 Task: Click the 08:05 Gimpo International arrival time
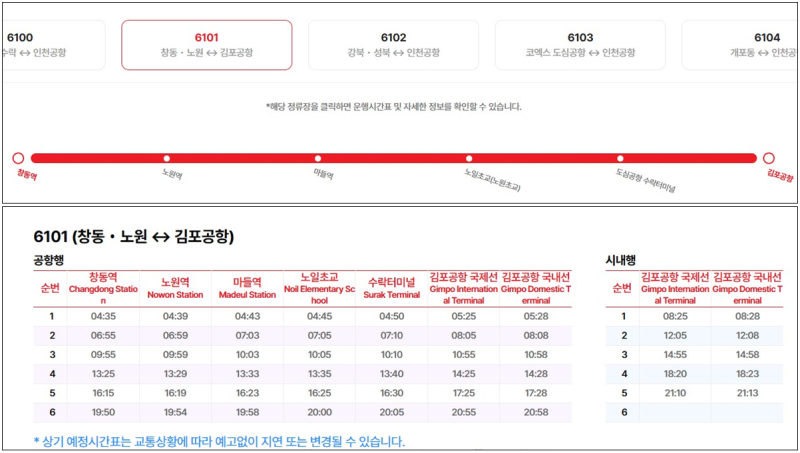[463, 336]
